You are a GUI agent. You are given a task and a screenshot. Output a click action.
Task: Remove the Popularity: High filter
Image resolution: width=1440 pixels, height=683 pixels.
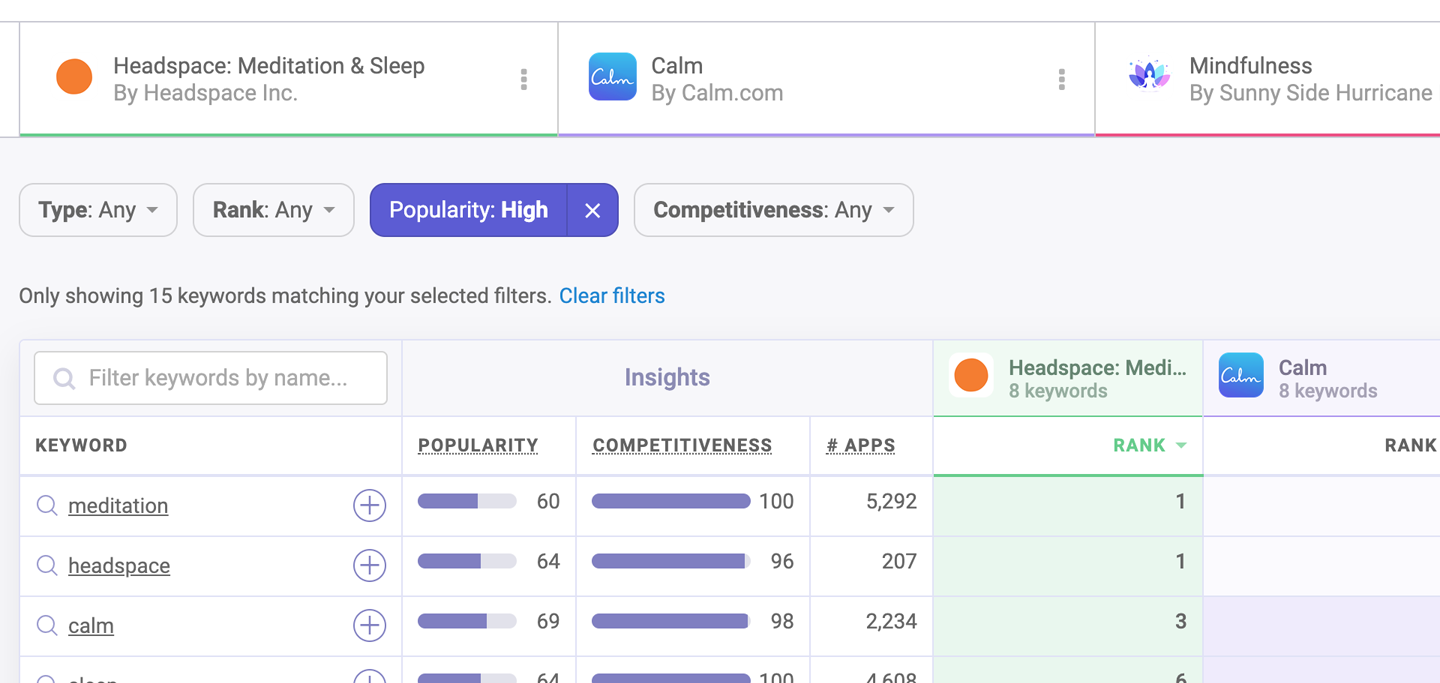pyautogui.click(x=593, y=210)
